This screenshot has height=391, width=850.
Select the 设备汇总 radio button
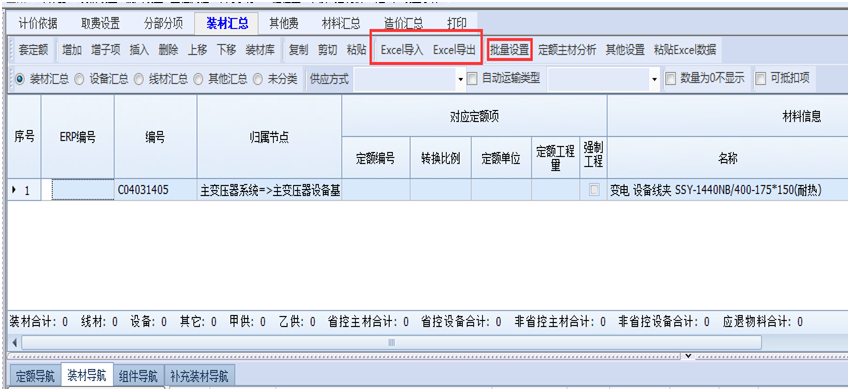(x=80, y=79)
